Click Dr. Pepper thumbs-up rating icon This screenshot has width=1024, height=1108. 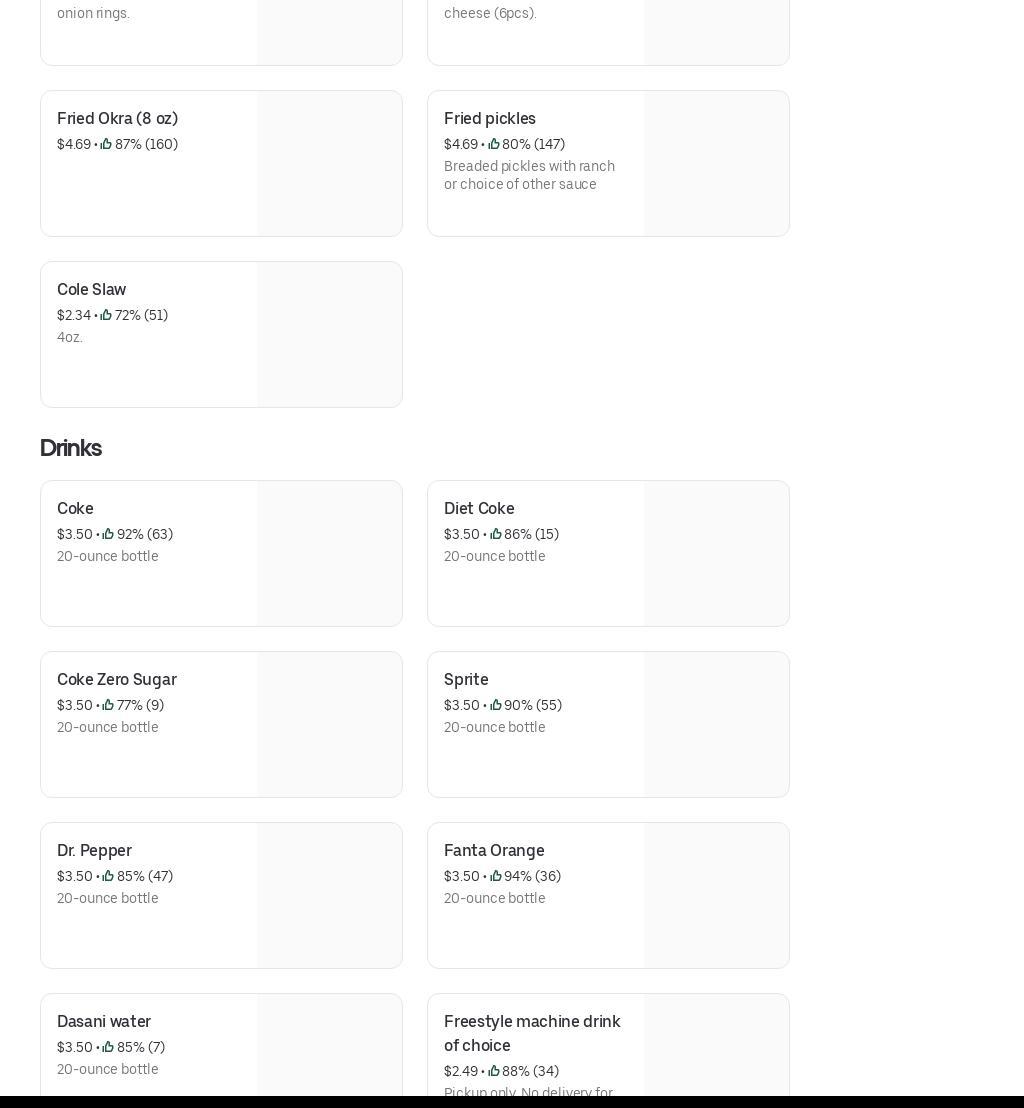click(108, 876)
